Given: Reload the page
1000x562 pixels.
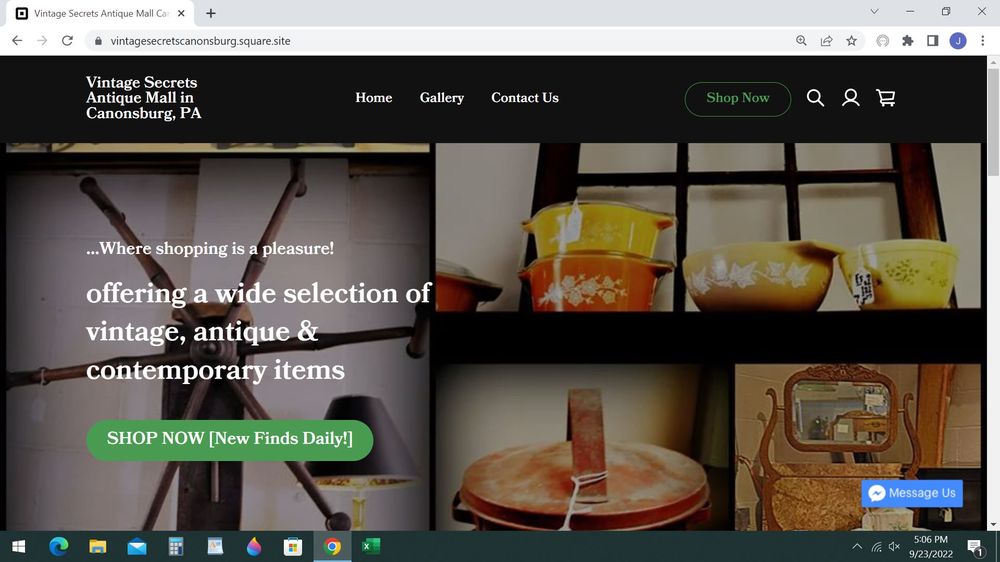Looking at the screenshot, I should pyautogui.click(x=67, y=41).
